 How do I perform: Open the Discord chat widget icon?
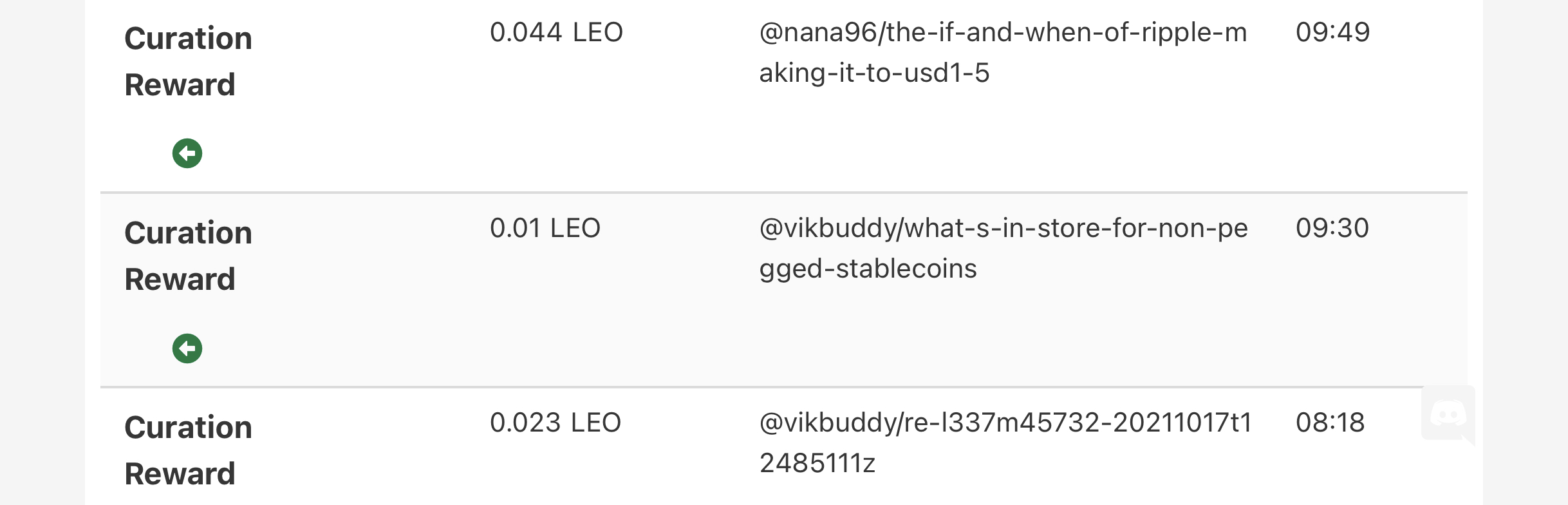(x=1448, y=414)
